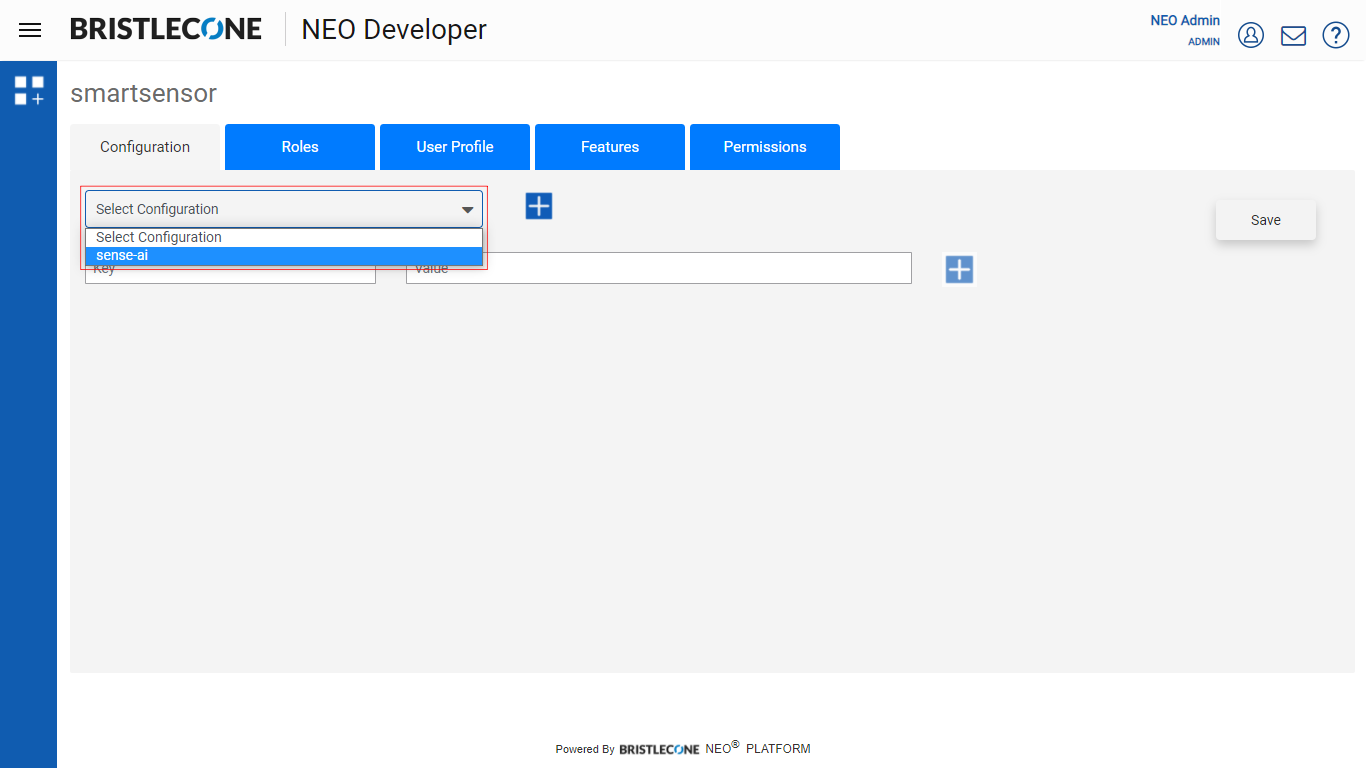Open the hamburger navigation menu
The width and height of the screenshot is (1366, 768).
(x=30, y=30)
